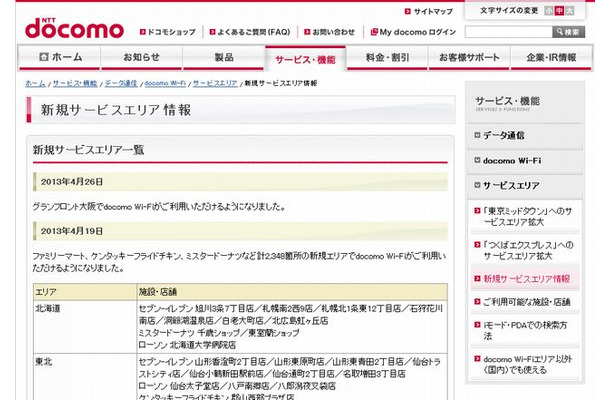Go to the ホーム tab
Image resolution: width=610 pixels, height=400 pixels.
click(59, 57)
